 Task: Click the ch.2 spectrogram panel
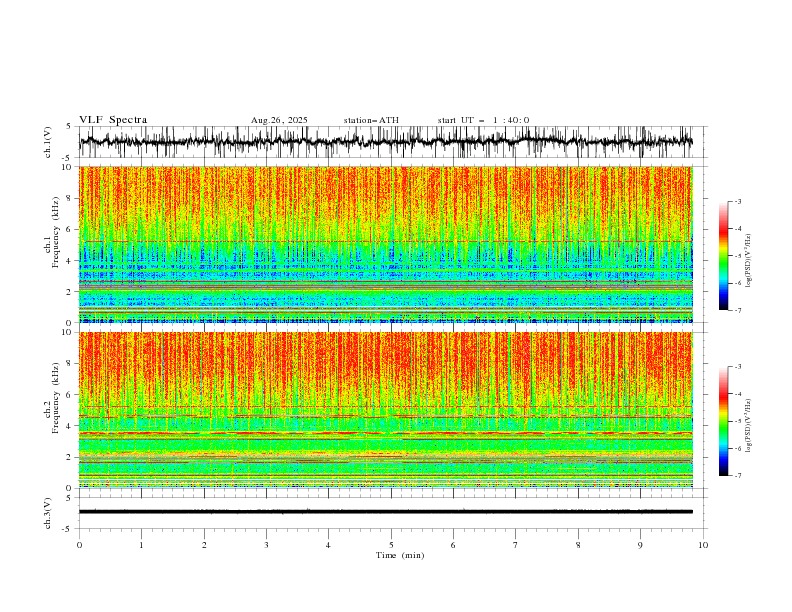pos(386,410)
